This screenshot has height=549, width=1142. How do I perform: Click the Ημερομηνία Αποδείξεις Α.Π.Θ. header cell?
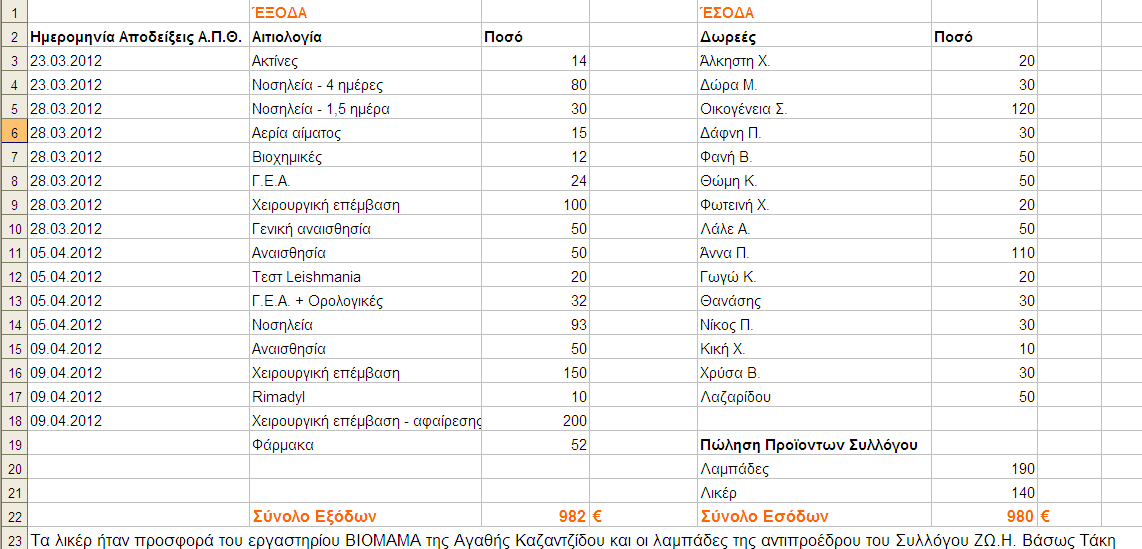(138, 36)
